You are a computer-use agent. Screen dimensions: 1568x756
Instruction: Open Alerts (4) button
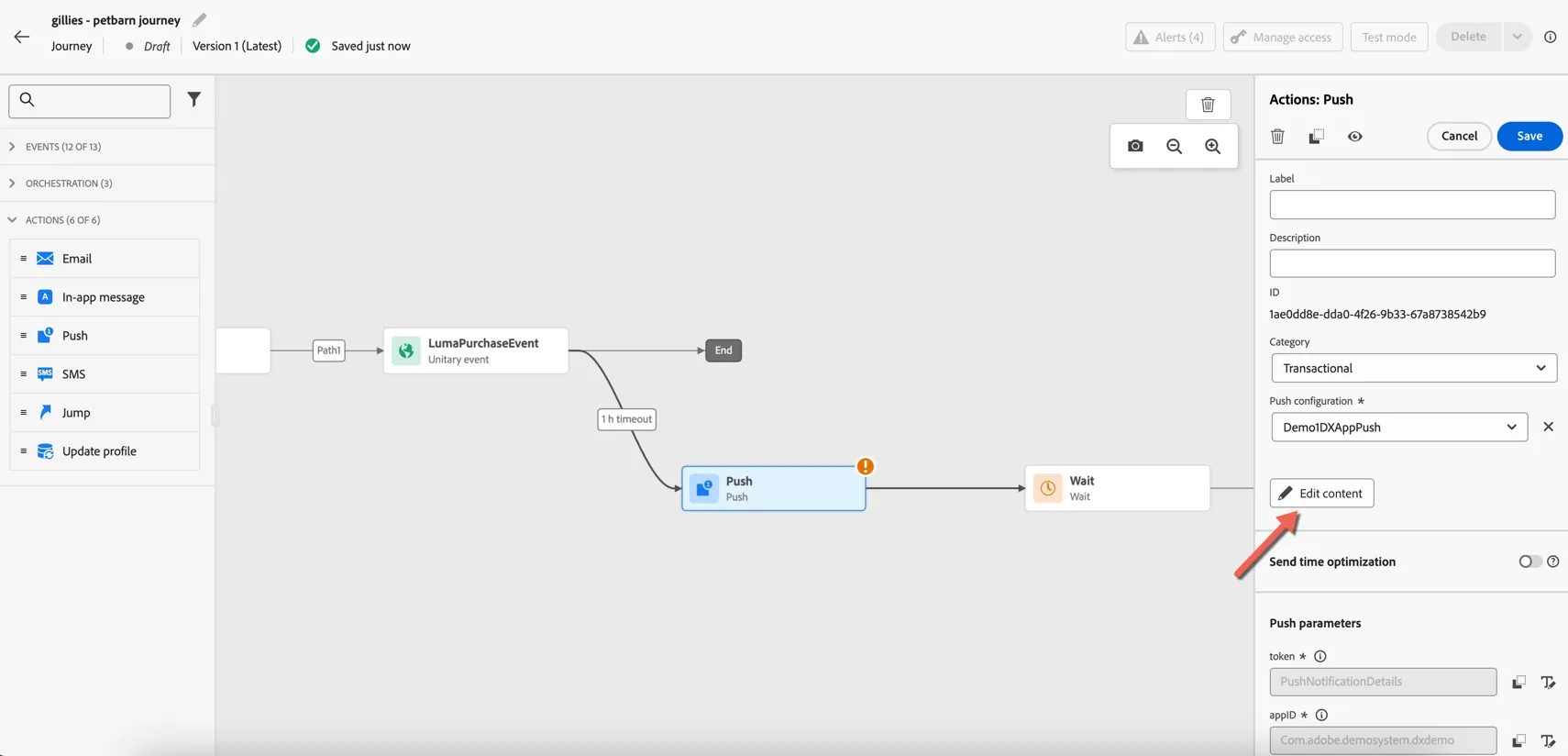click(1170, 37)
